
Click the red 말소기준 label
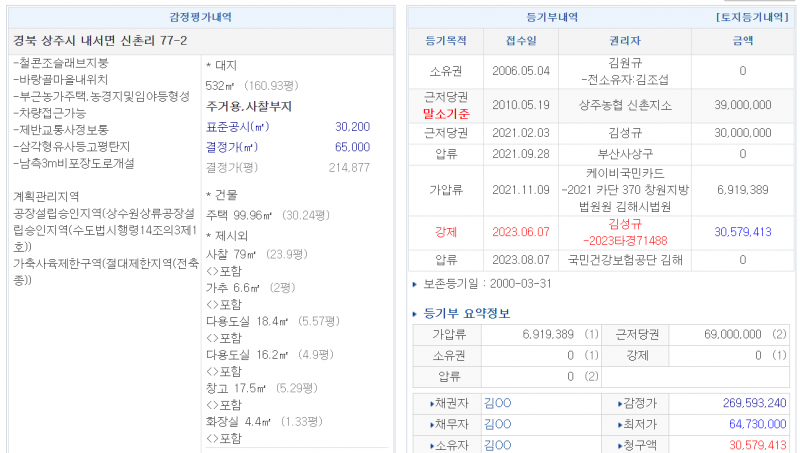(446, 113)
